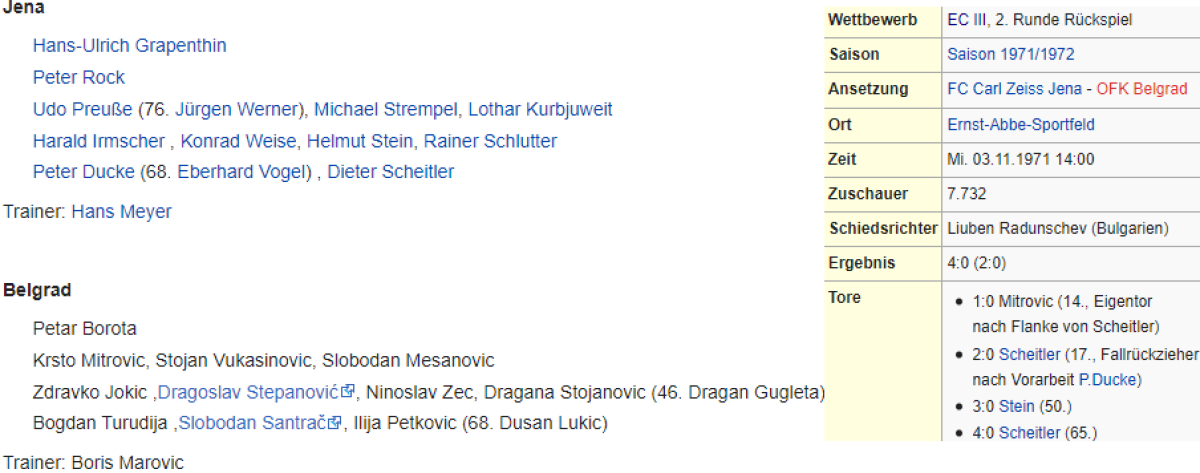Click Udo Preuße link
This screenshot has width=1200, height=473.
point(83,109)
